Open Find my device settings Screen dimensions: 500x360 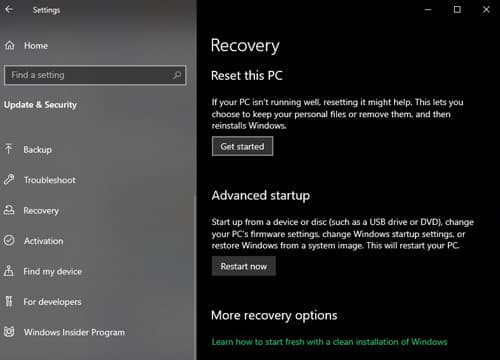(x=53, y=271)
